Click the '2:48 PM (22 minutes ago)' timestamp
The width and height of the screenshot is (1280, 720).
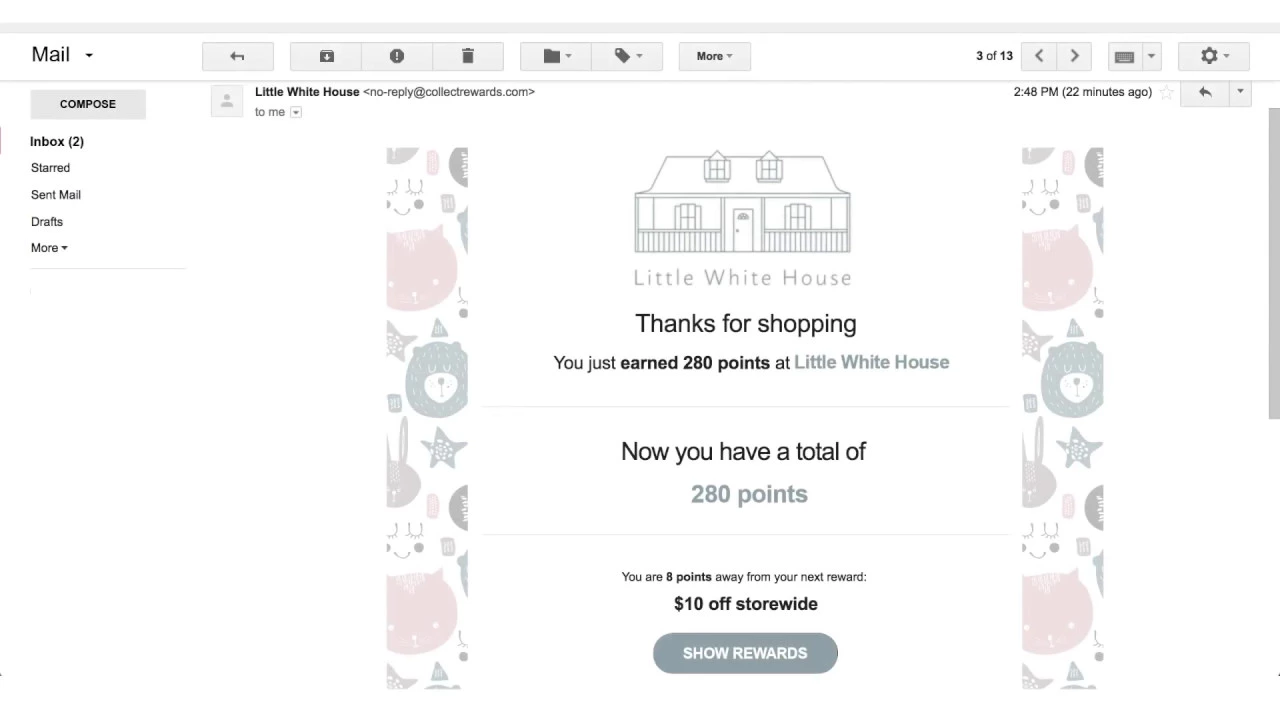pos(1082,92)
